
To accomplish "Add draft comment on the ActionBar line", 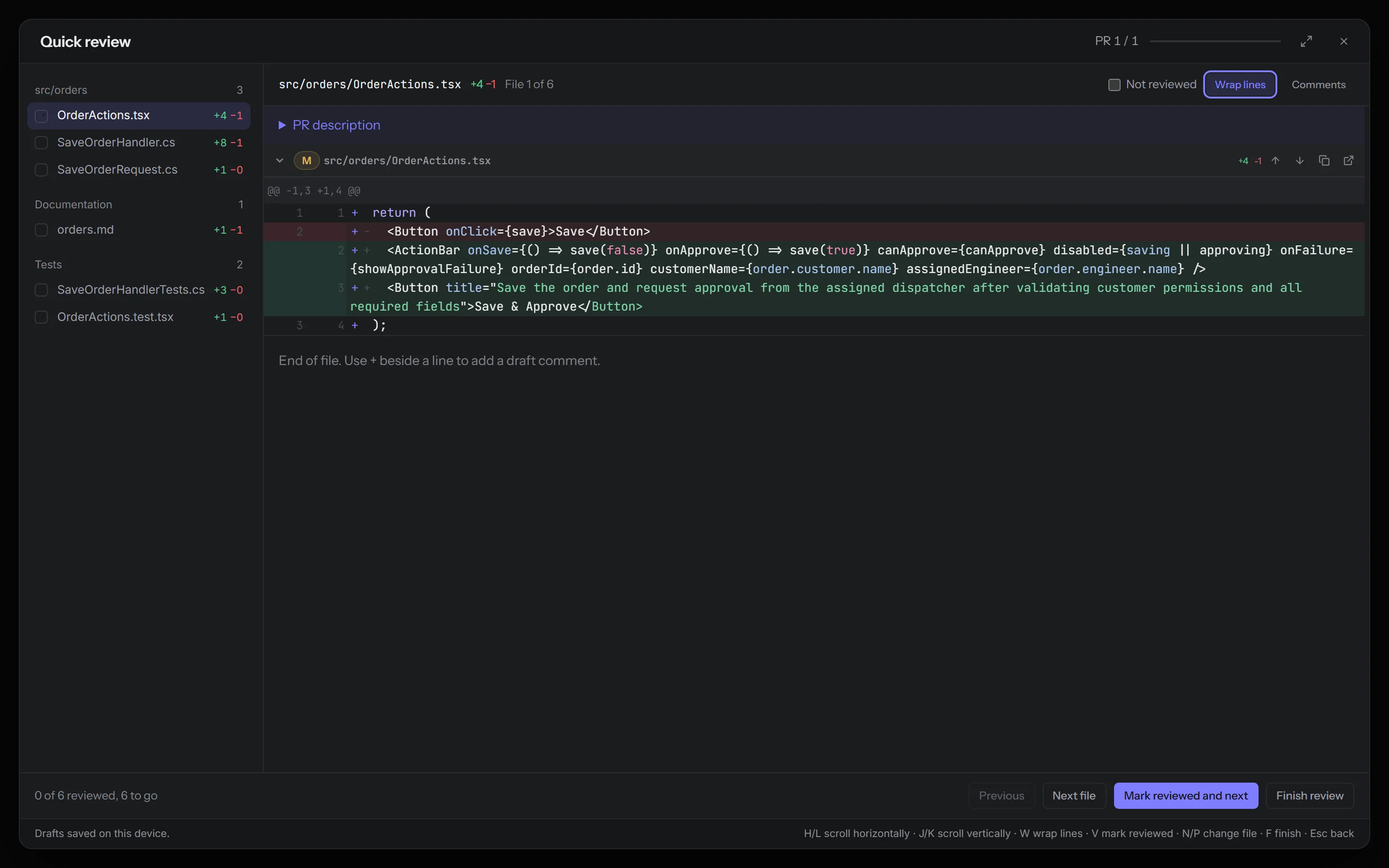I will 355,250.
